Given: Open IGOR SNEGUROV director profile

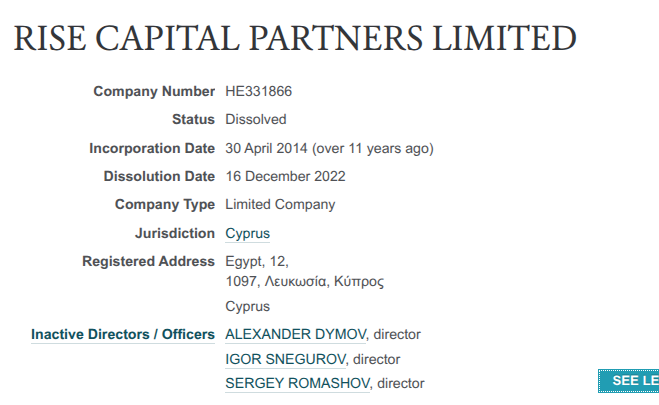Looking at the screenshot, I should [286, 359].
